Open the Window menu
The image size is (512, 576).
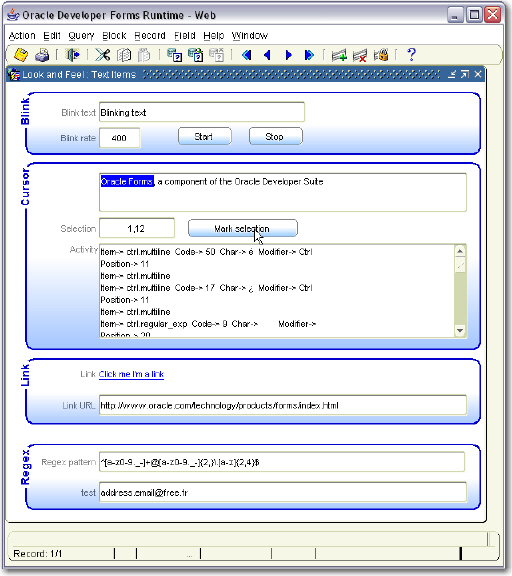click(250, 36)
